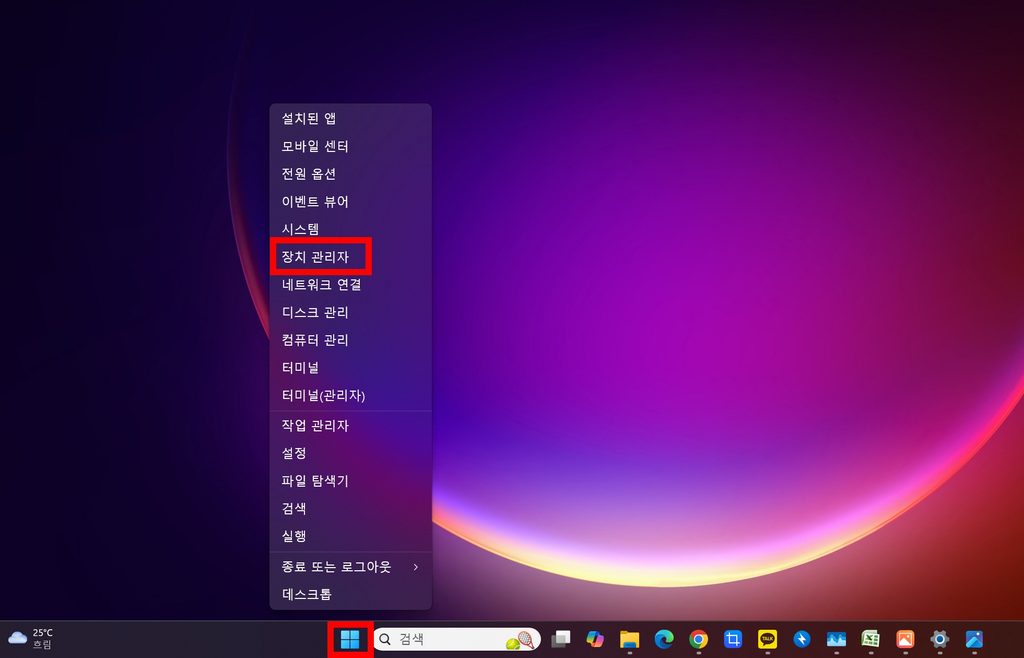Open the Snipping Tool taskbar icon
This screenshot has width=1024, height=658.
pyautogui.click(x=733, y=639)
